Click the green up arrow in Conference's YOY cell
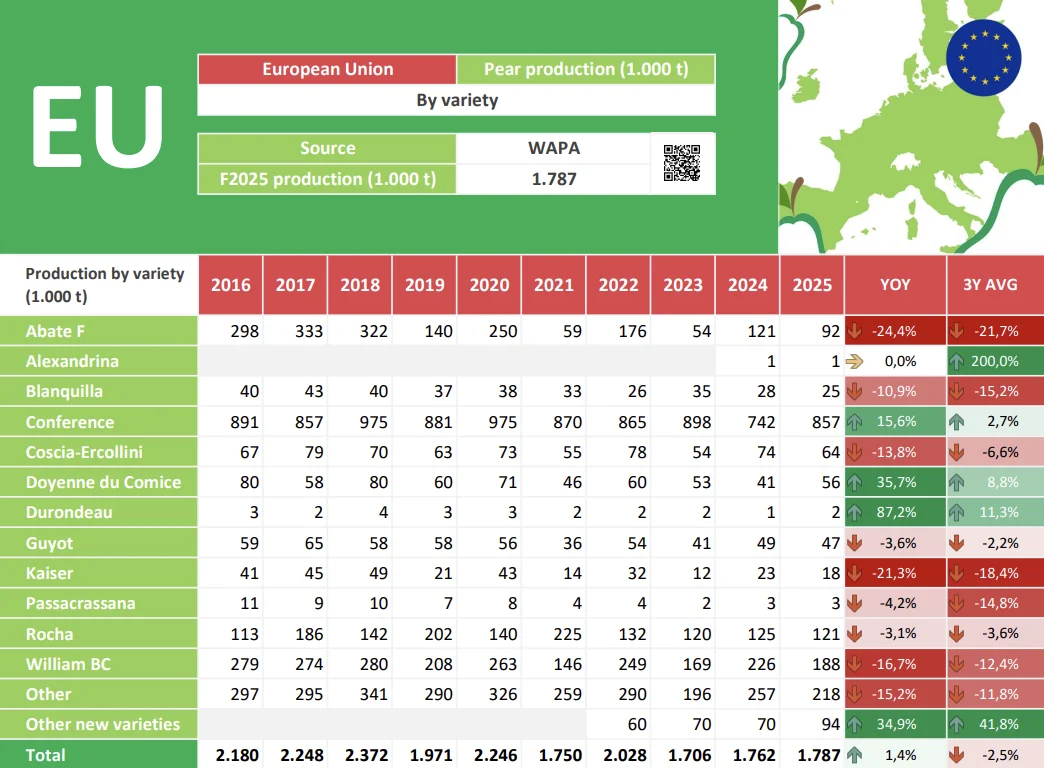The image size is (1044, 768). (x=856, y=422)
